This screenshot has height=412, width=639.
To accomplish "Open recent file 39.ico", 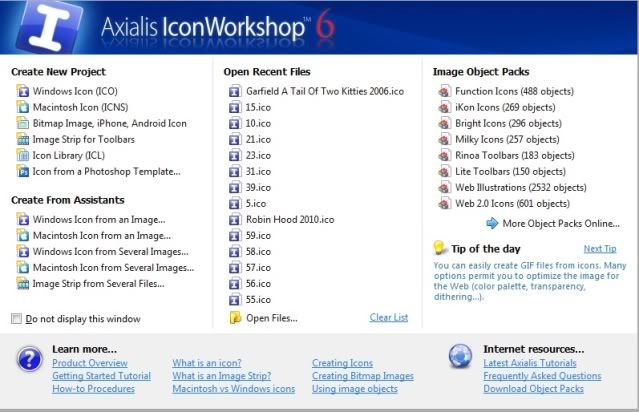I will [x=258, y=187].
